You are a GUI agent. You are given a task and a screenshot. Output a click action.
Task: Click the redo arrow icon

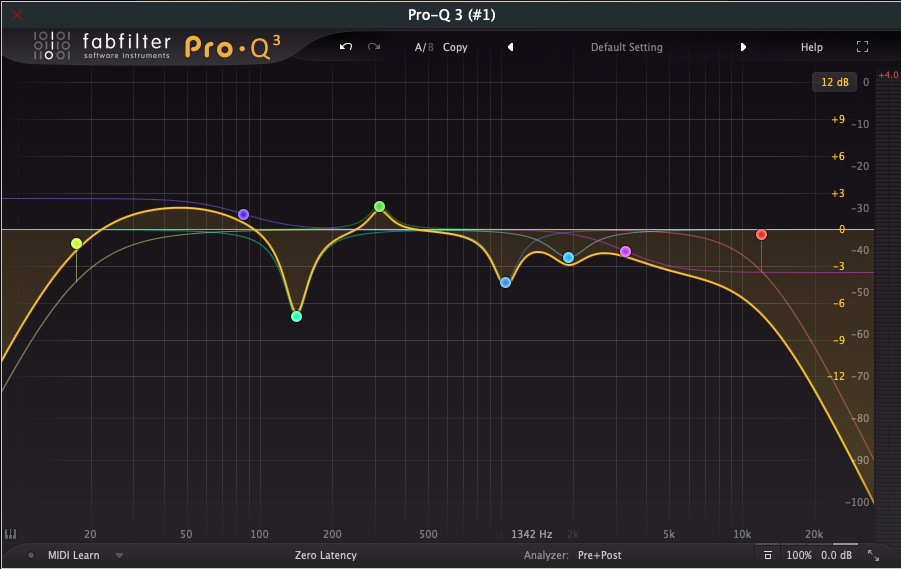(374, 47)
